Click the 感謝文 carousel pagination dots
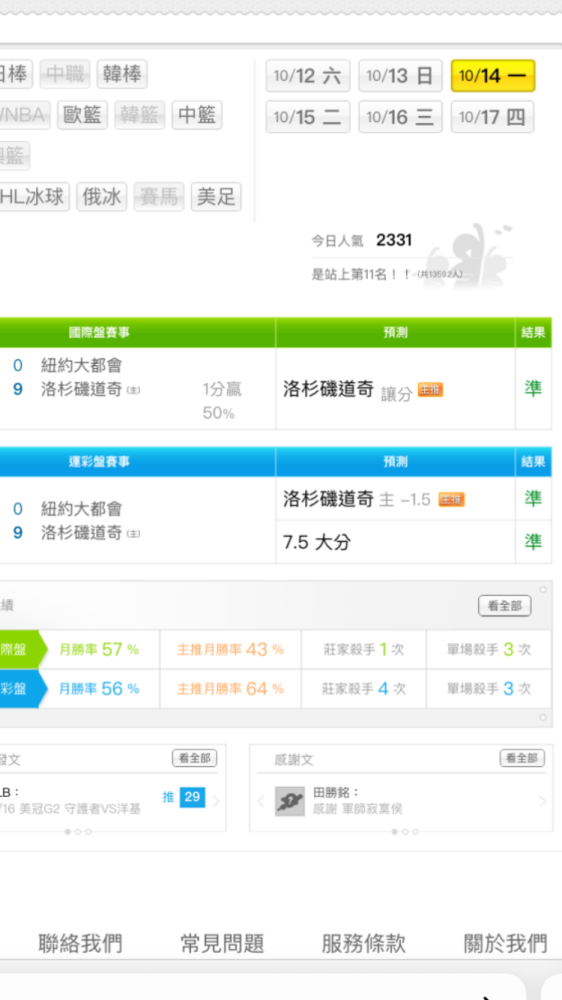 (x=405, y=832)
